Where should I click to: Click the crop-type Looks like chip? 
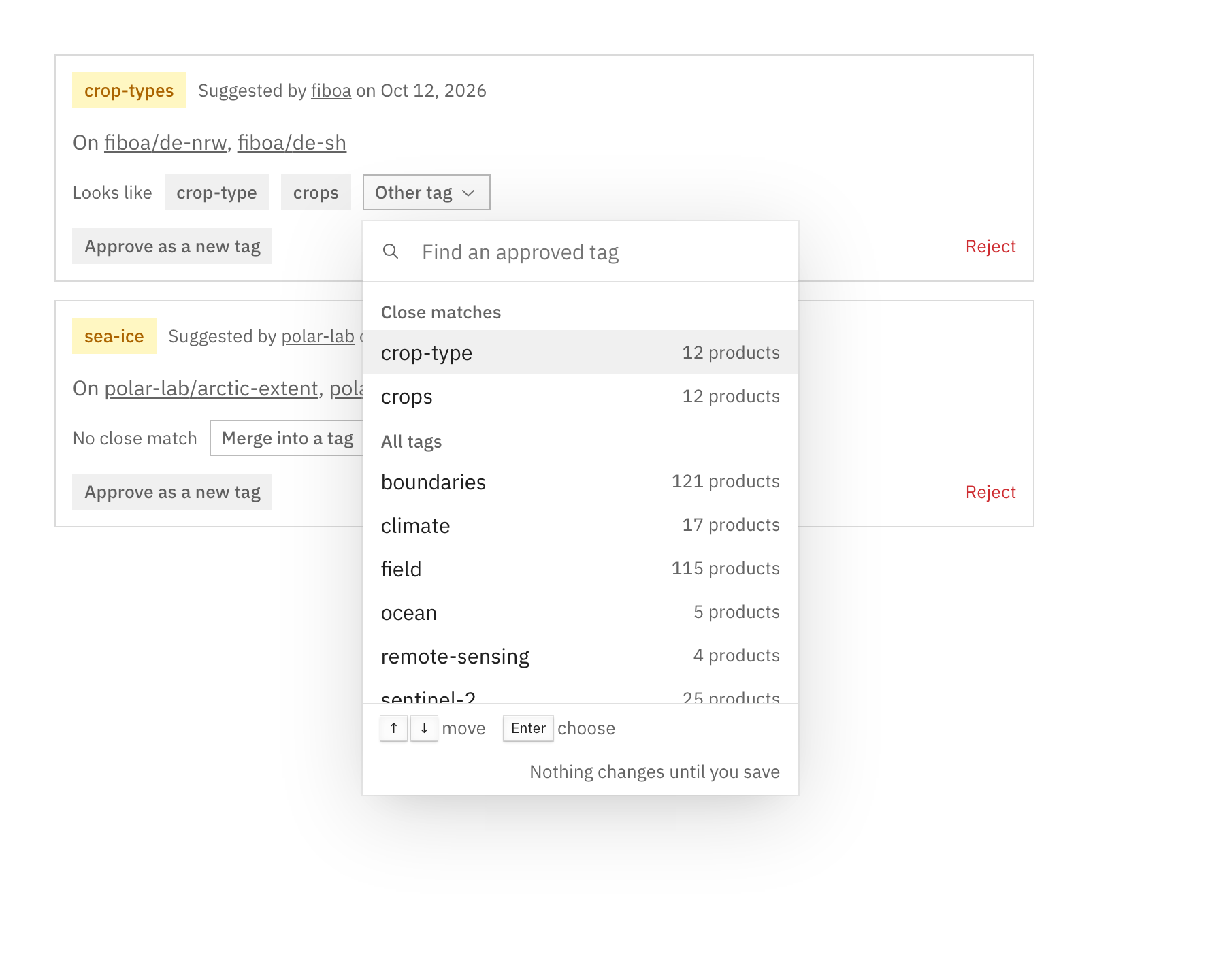pos(216,193)
